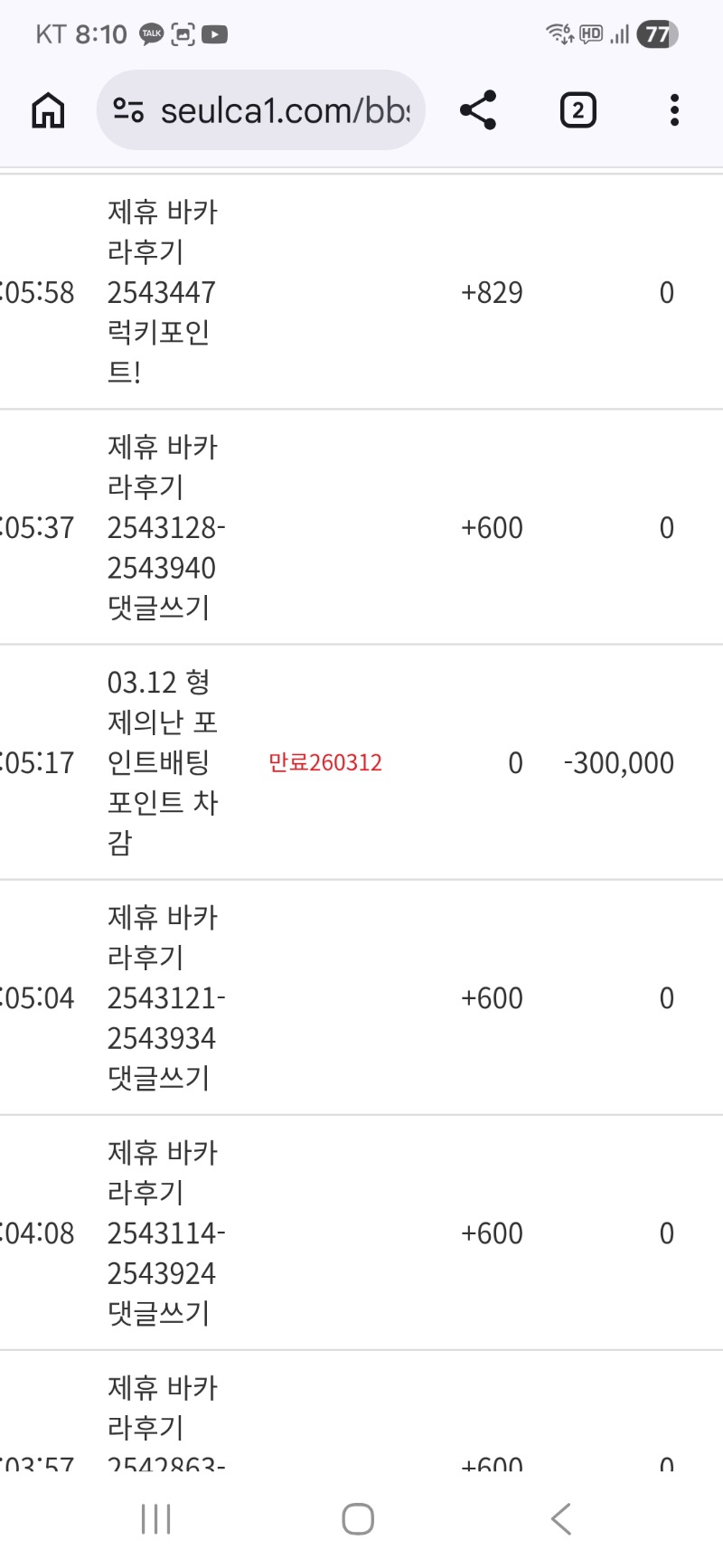Viewport: 723px width, 1568px height.
Task: Tap the share icon
Action: pos(478,110)
